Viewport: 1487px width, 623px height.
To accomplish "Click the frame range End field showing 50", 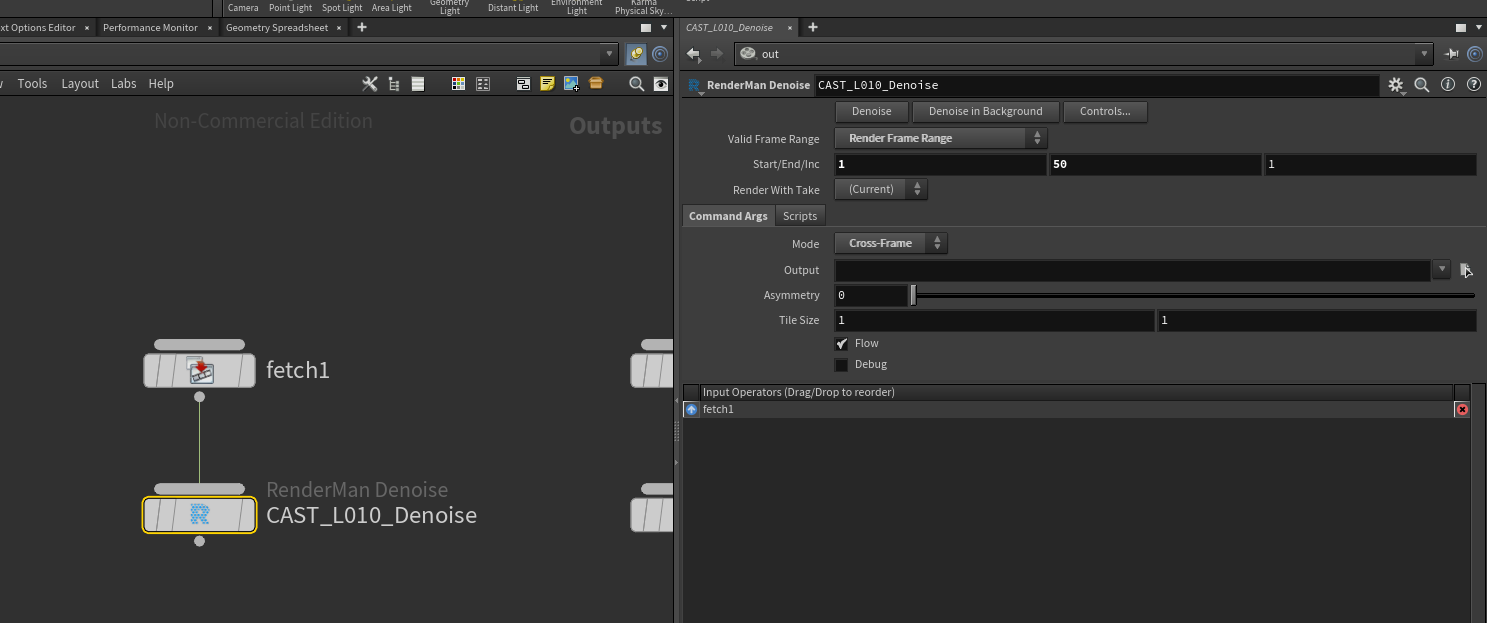I will 1155,164.
